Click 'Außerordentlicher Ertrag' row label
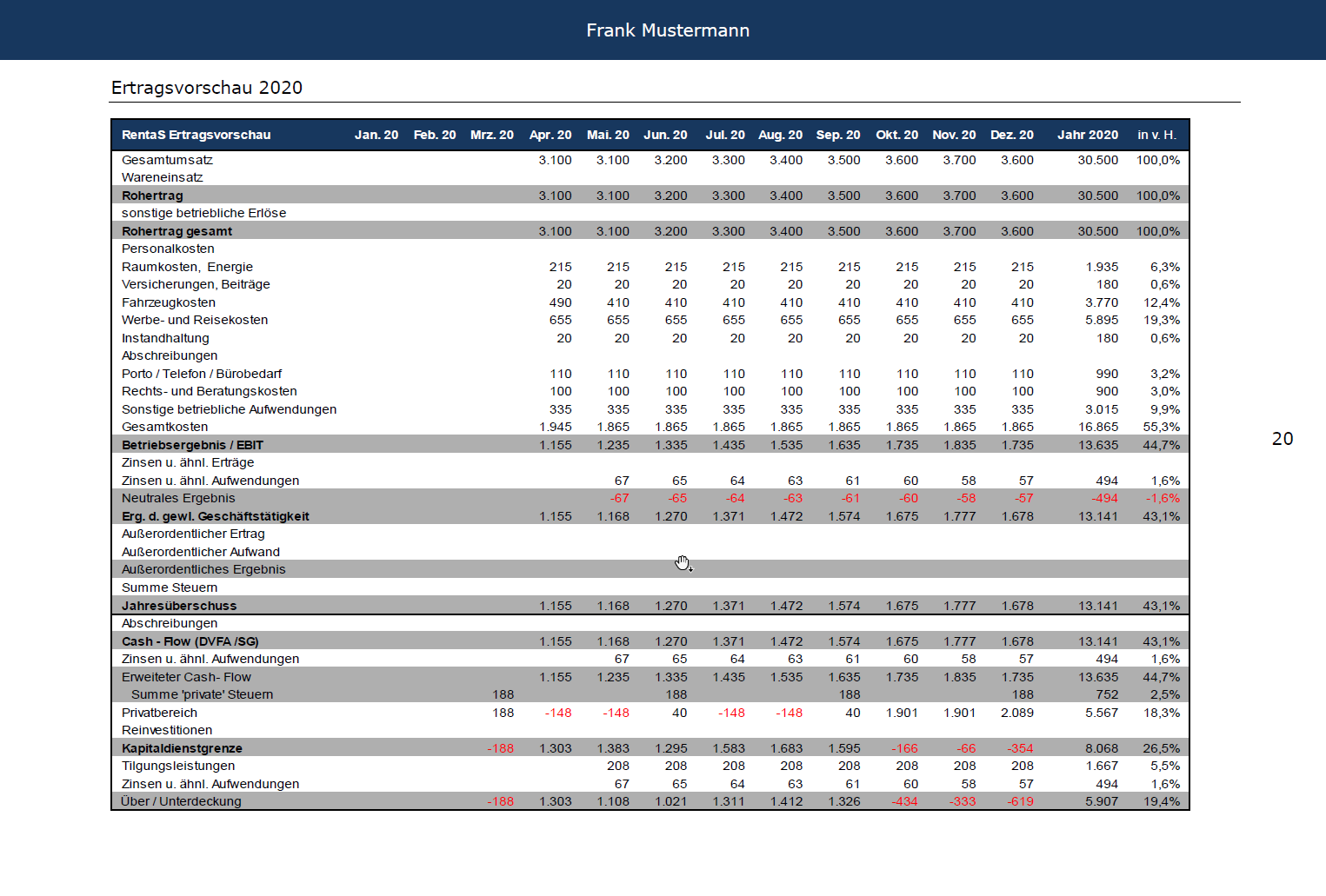Viewport: 1326px width, 896px height. tap(193, 534)
